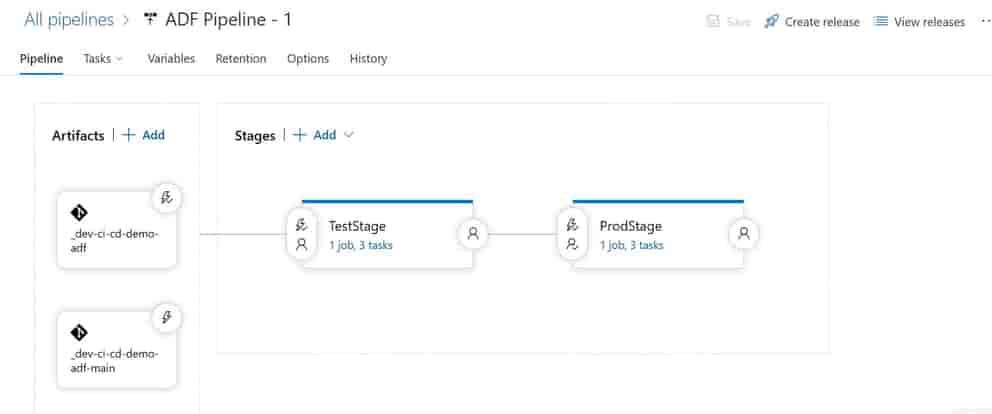Switch to the Variables tab
This screenshot has width=992, height=414.
pos(171,59)
